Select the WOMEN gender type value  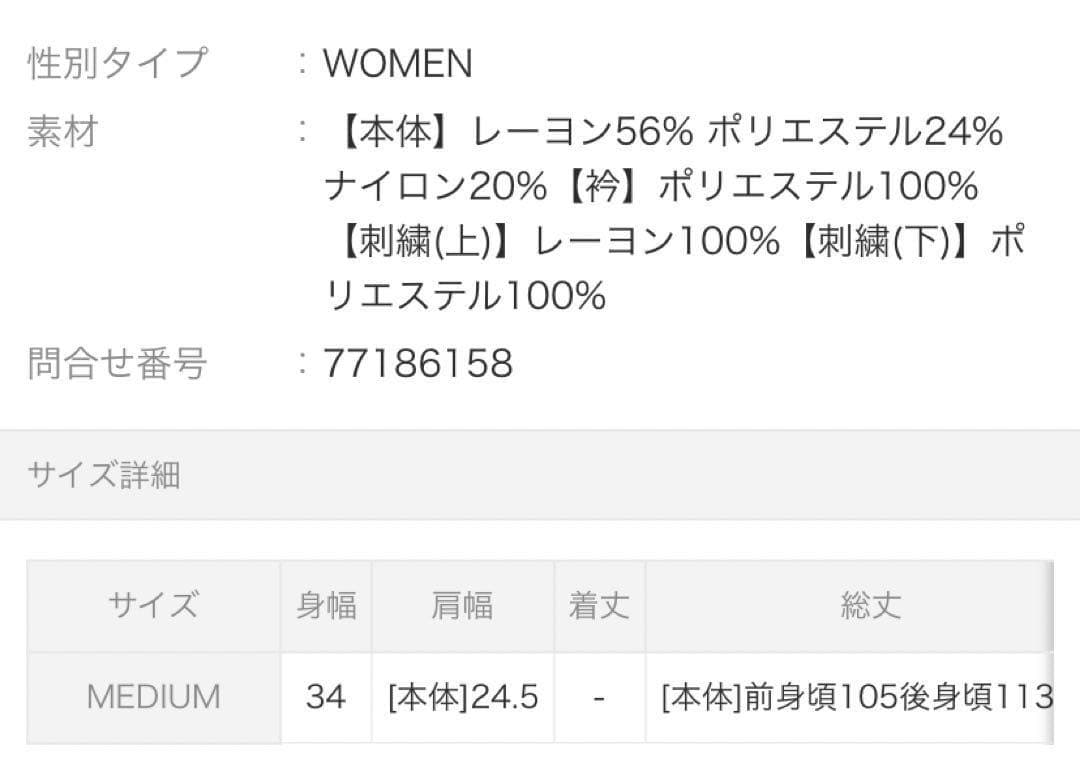397,65
